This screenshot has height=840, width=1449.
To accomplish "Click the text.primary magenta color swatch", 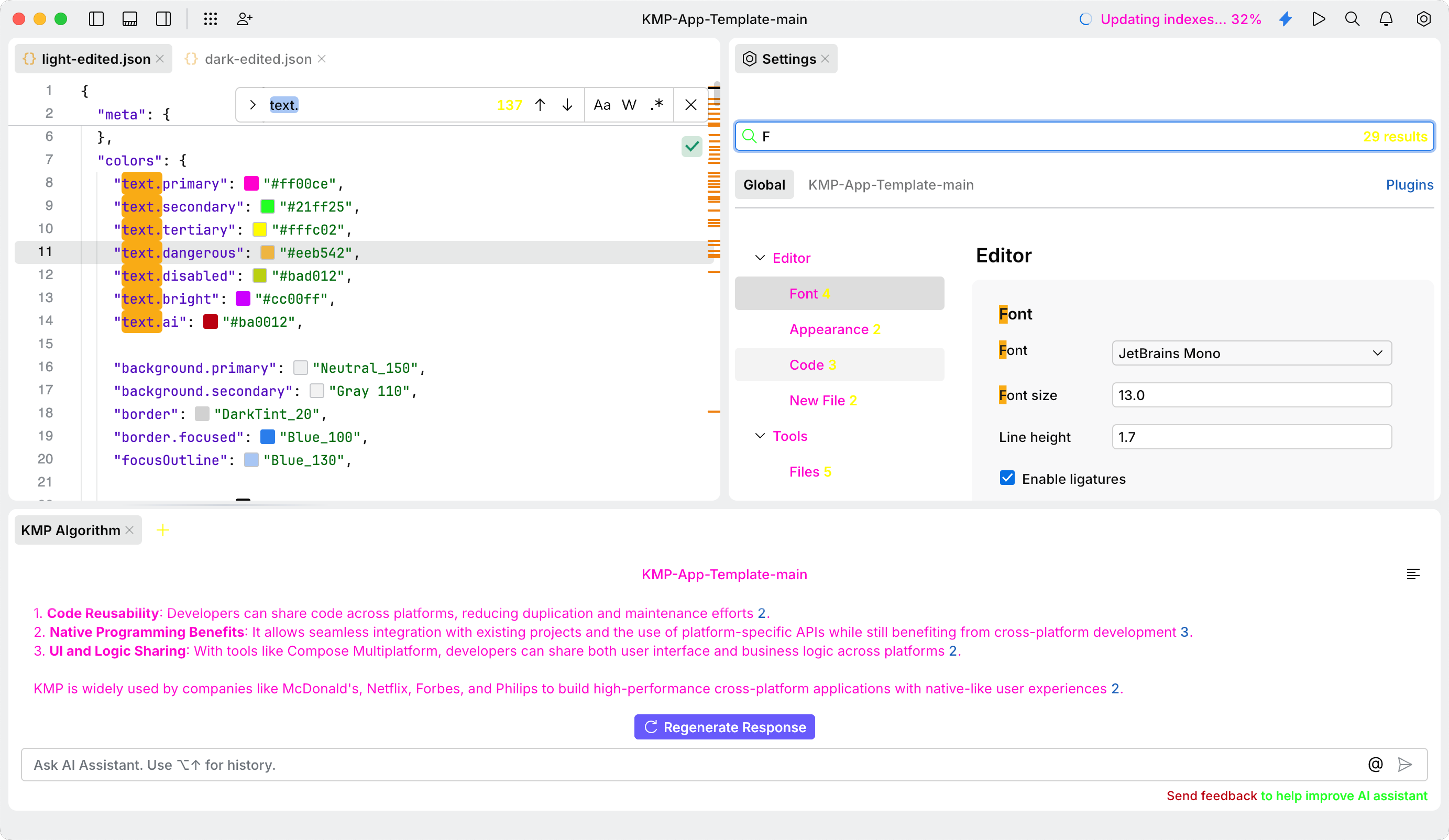I will [251, 183].
